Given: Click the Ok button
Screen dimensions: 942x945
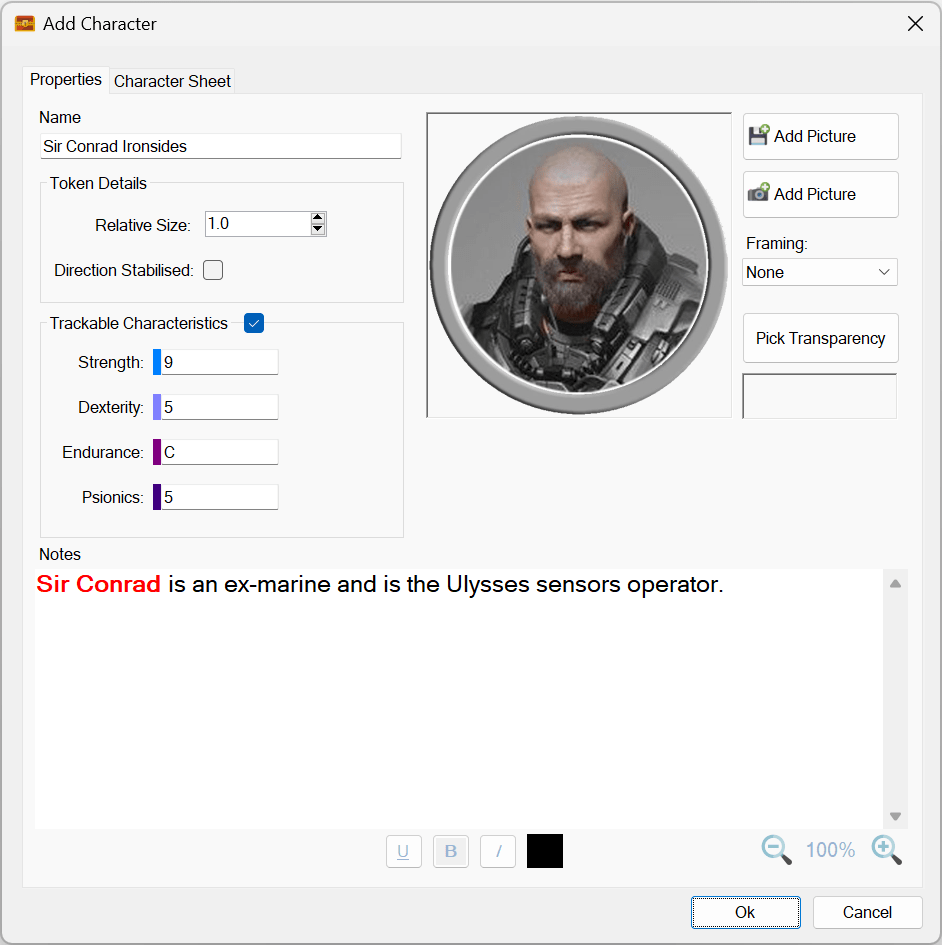Looking at the screenshot, I should click(x=745, y=912).
